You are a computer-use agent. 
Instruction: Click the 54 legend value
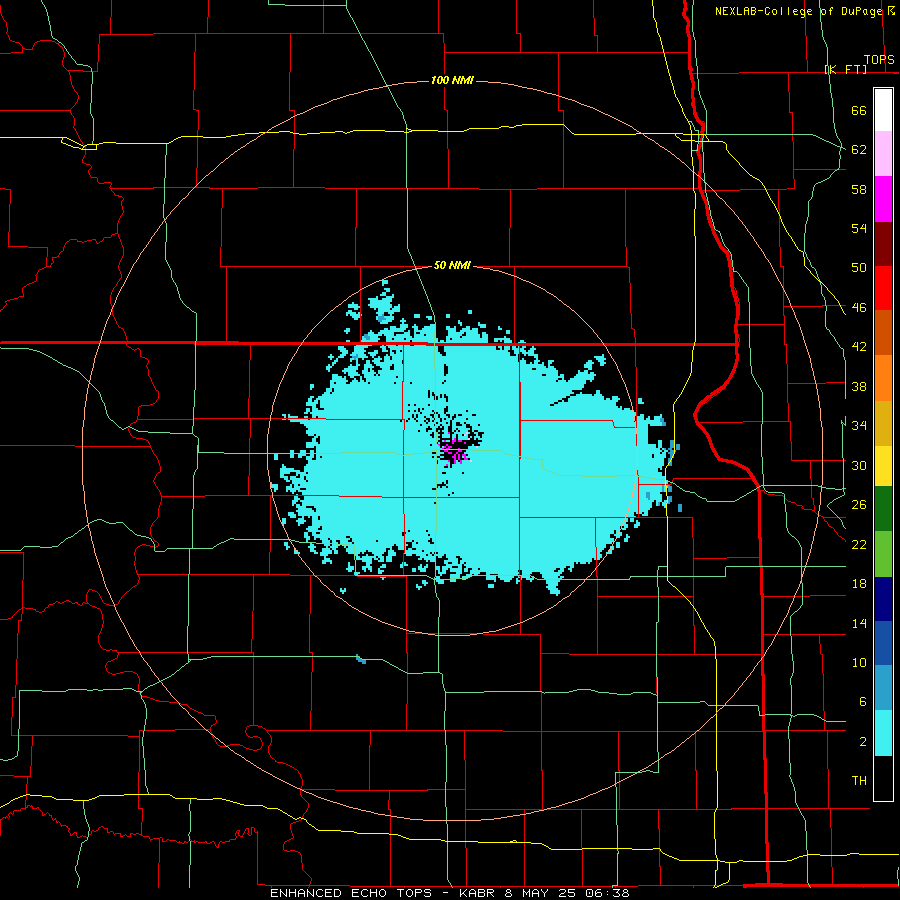[859, 228]
